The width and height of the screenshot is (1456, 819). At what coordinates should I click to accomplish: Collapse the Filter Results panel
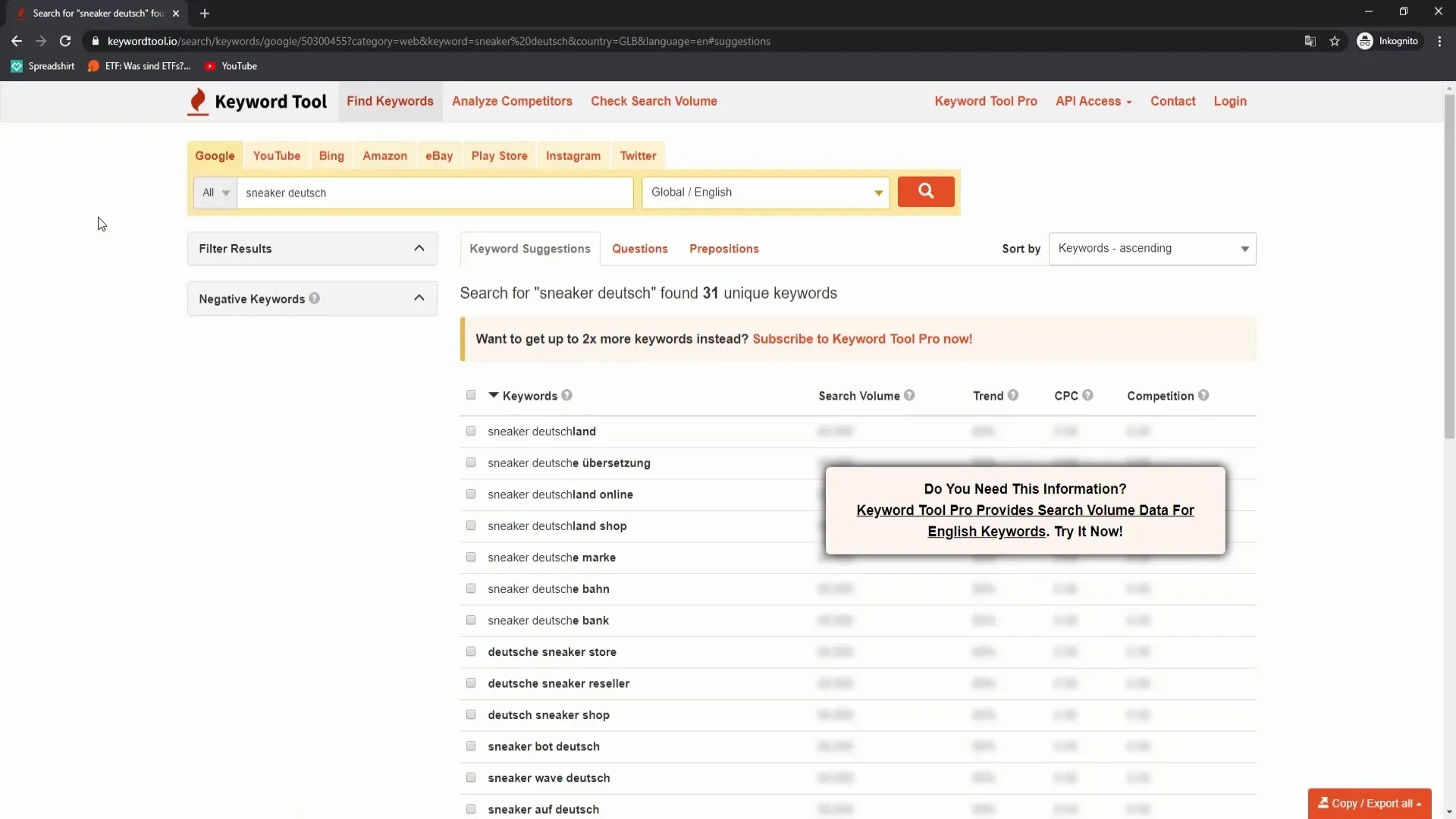coord(419,248)
